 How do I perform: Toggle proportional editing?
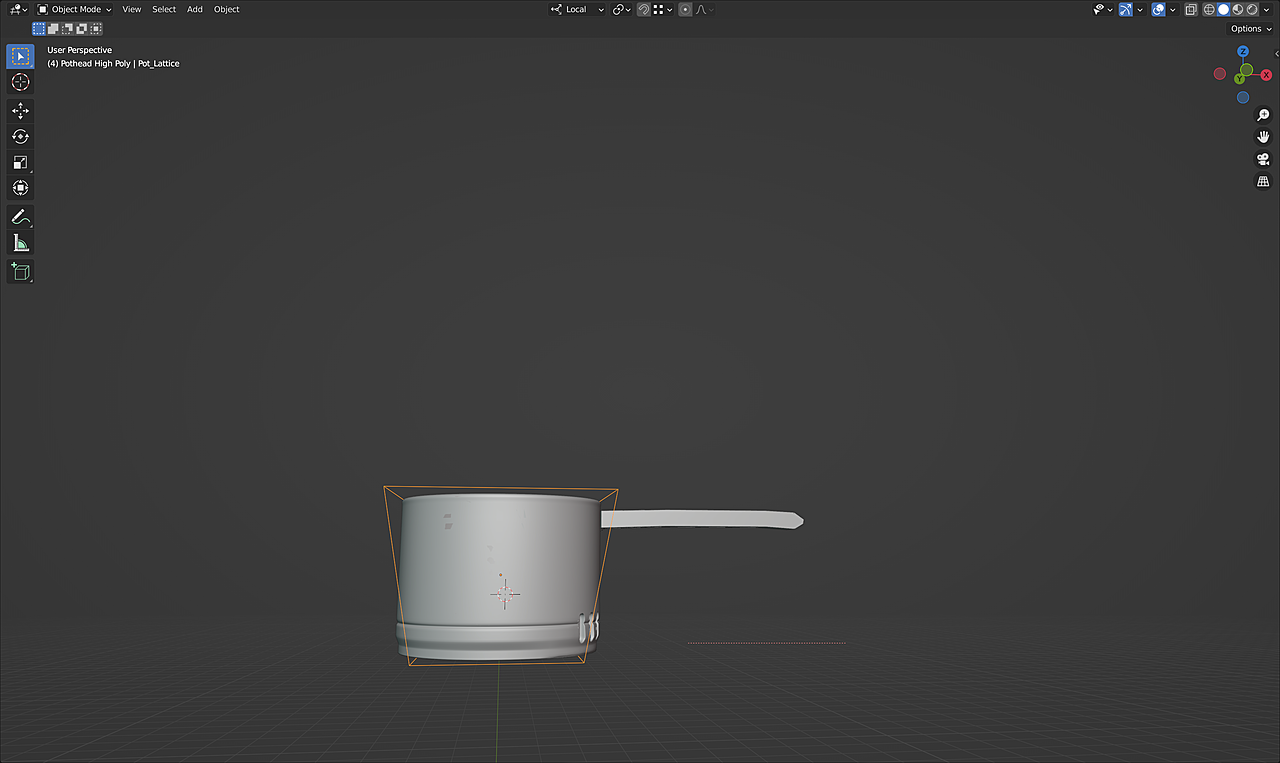tap(685, 9)
